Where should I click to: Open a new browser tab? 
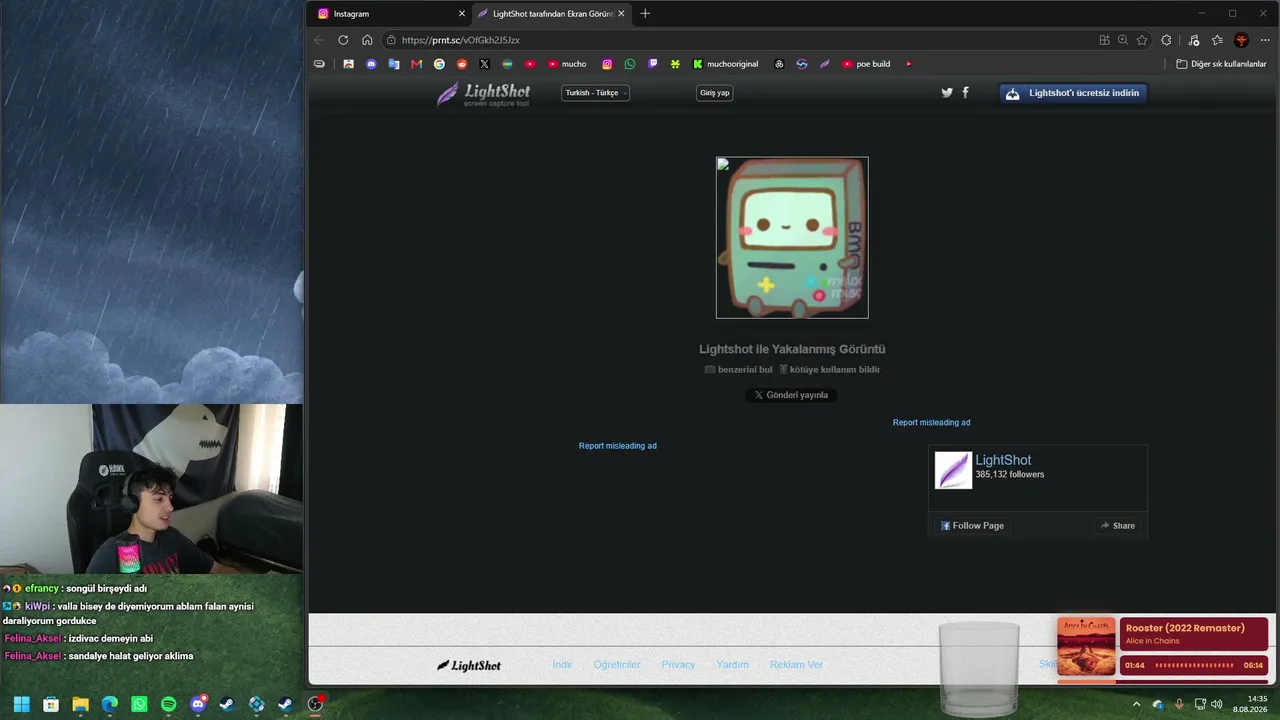point(645,14)
